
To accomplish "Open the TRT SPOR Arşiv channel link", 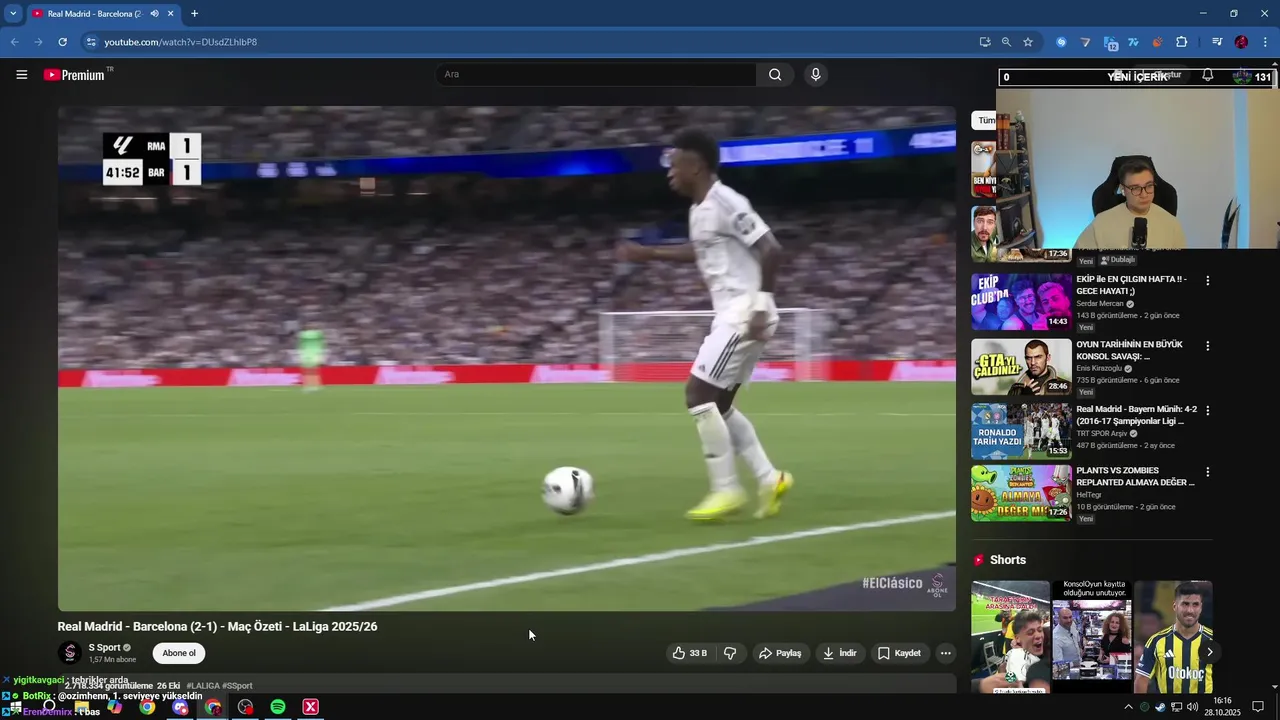I will 1101,433.
